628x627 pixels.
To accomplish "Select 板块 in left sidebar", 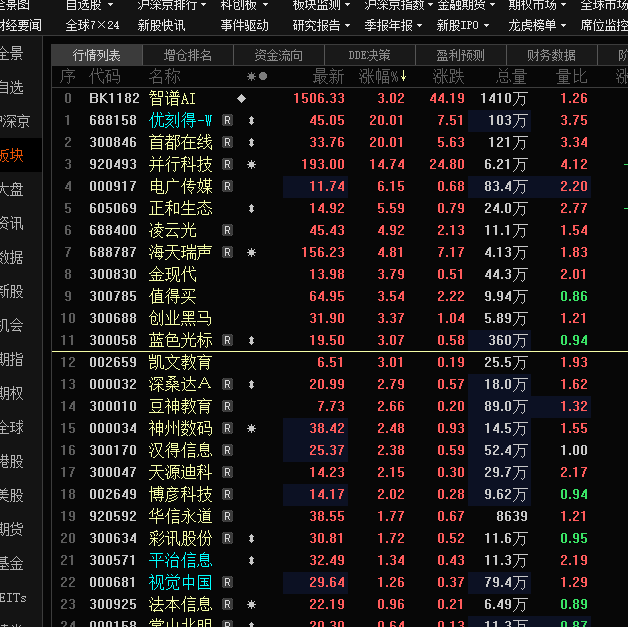I will pyautogui.click(x=12, y=155).
